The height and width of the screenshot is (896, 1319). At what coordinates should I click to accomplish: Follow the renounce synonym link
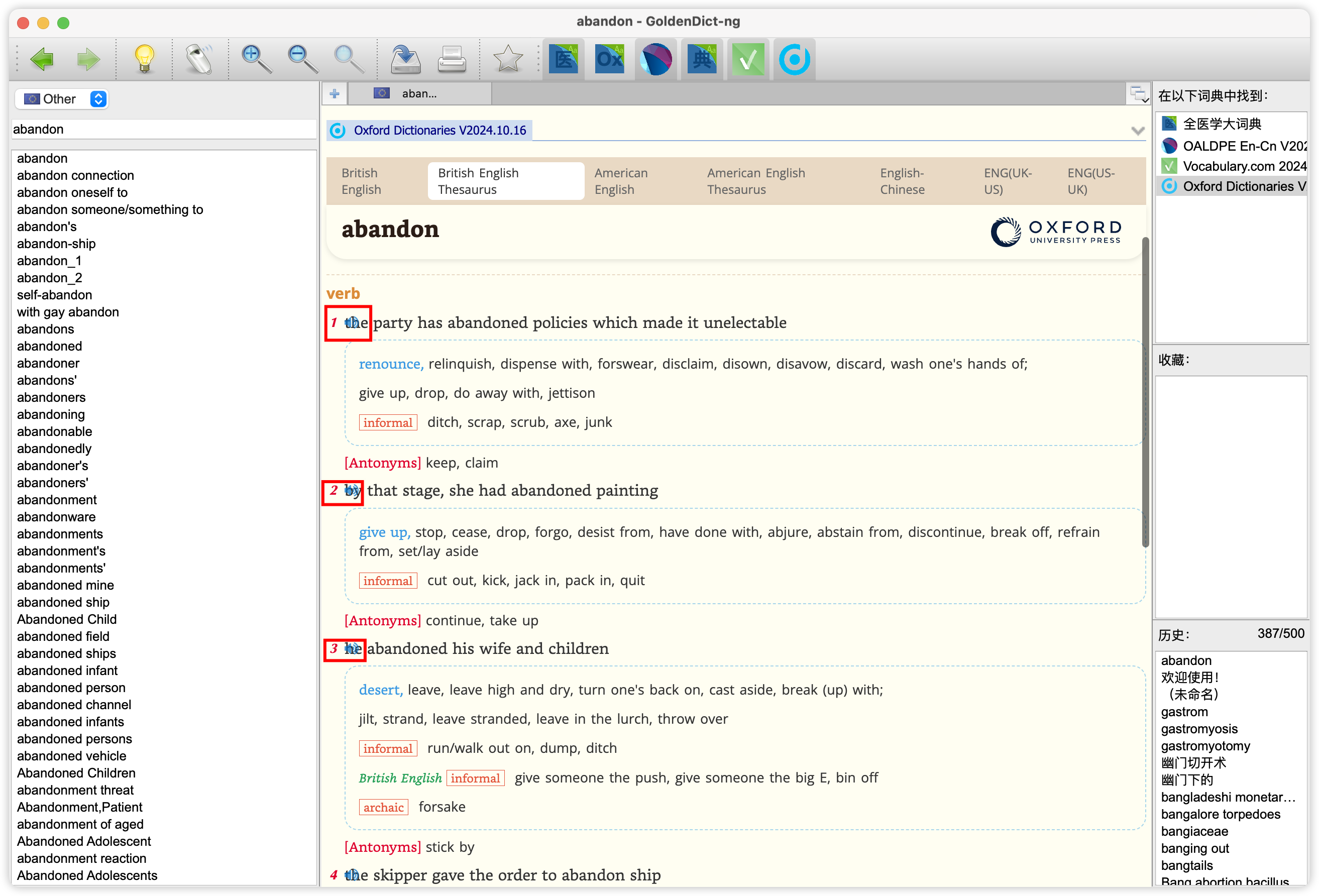pos(390,364)
